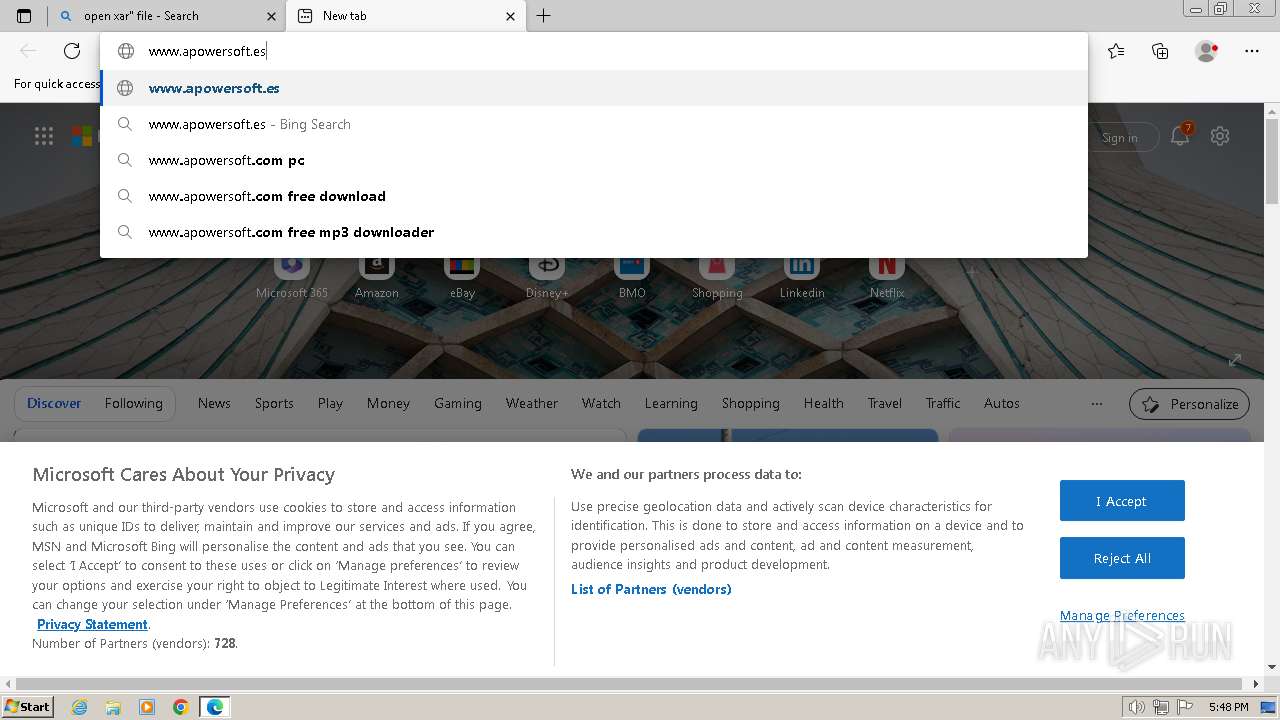Open the Collections icon

1160,51
